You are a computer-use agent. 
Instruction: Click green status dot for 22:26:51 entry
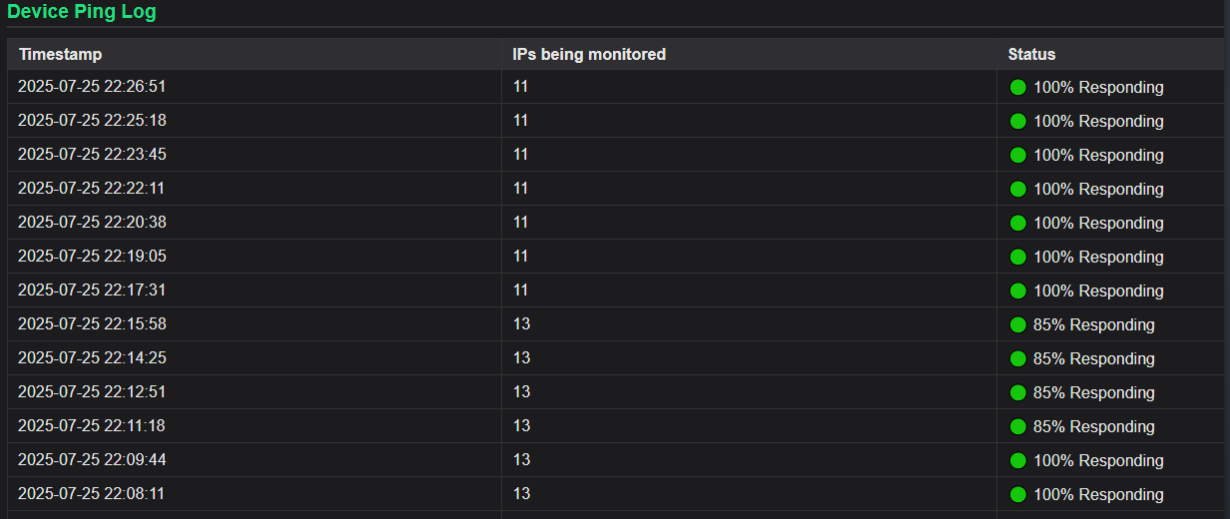click(x=1018, y=87)
